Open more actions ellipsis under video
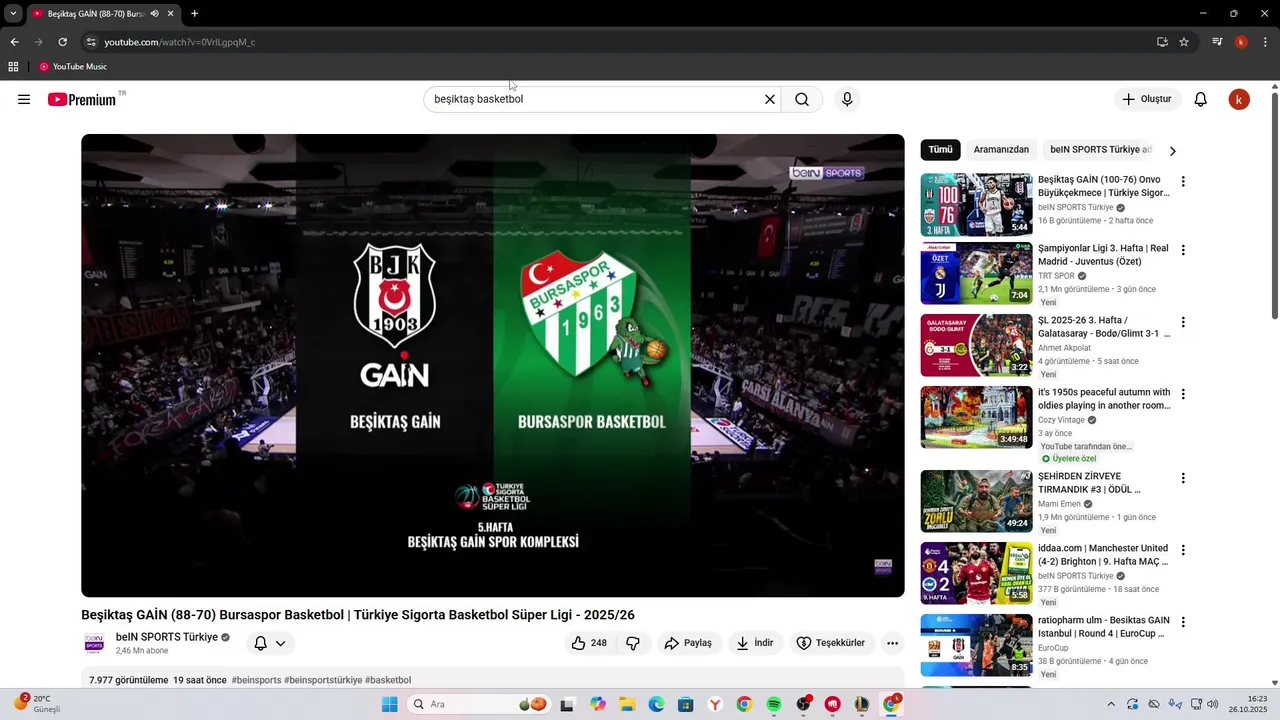Image resolution: width=1280 pixels, height=720 pixels. 893,643
